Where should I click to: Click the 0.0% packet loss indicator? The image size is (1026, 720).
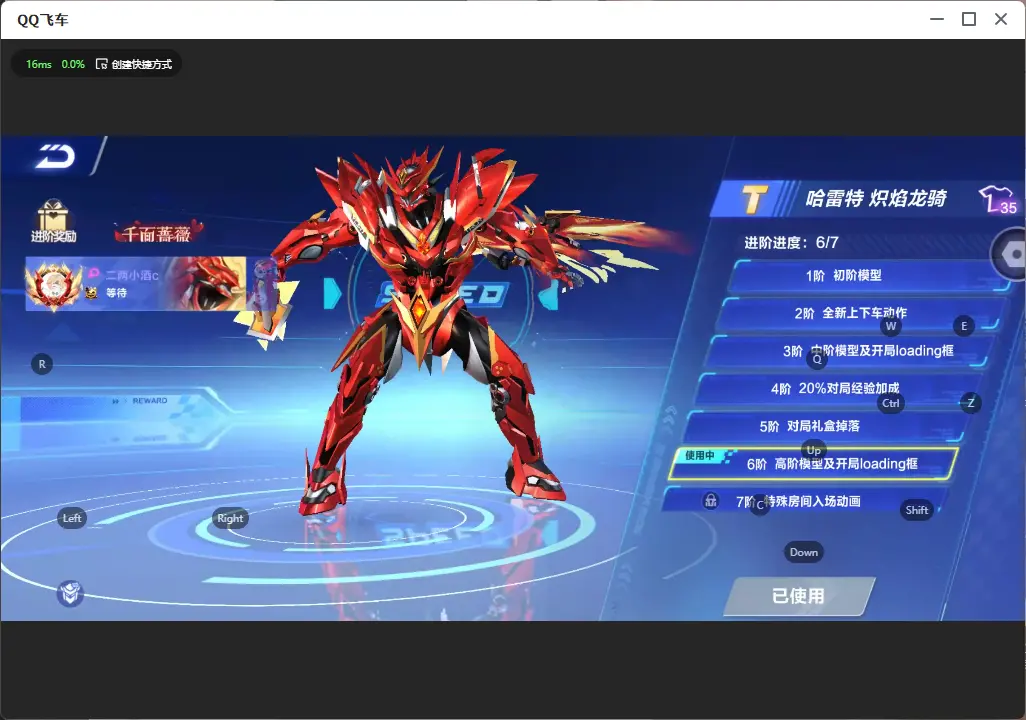73,64
